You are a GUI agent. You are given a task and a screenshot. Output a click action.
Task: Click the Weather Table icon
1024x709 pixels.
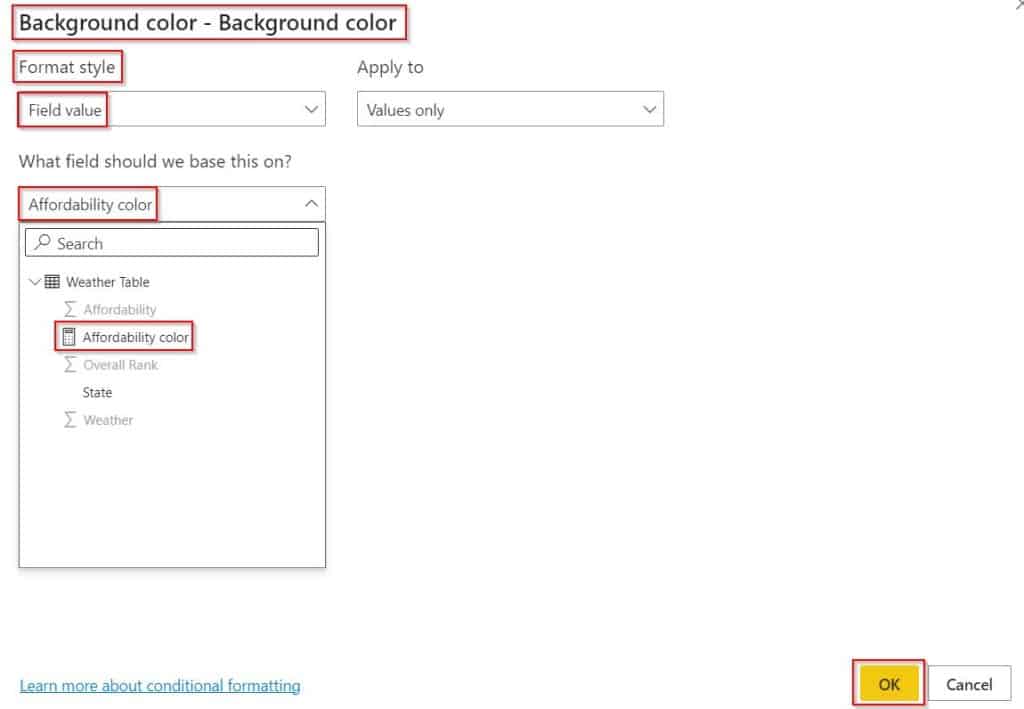(x=52, y=282)
